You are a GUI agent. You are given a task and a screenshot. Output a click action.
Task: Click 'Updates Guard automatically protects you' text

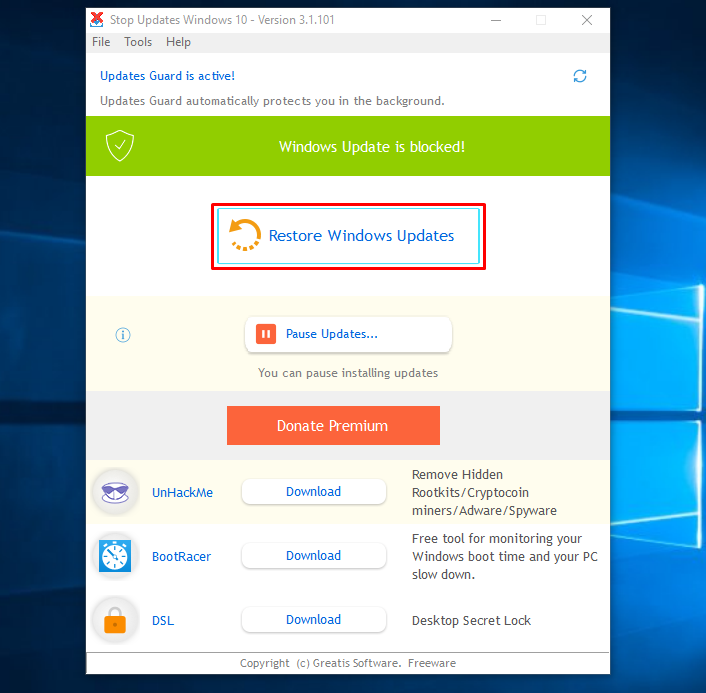click(272, 101)
